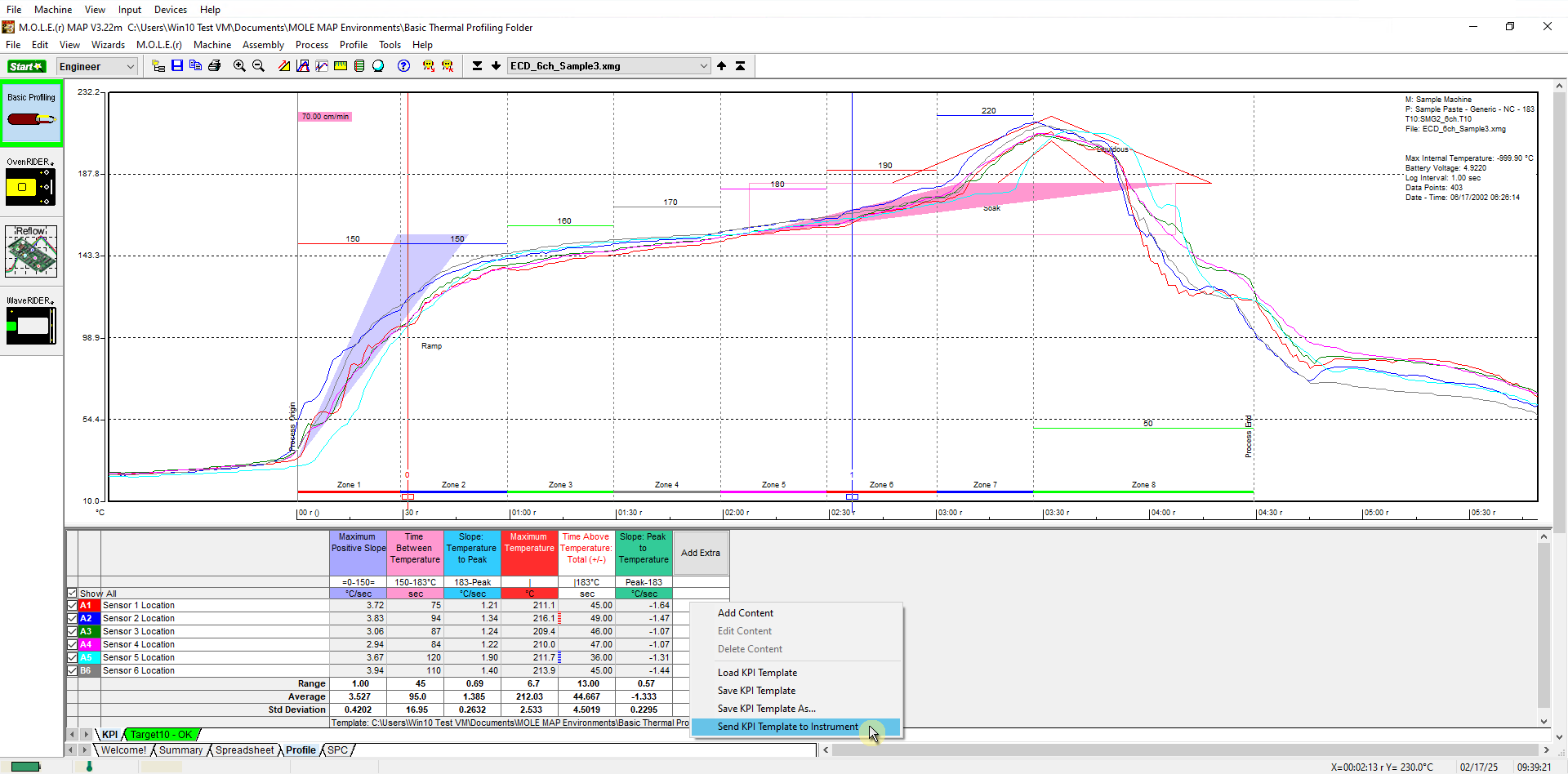
Task: Jump to last data run arrow
Action: [477, 66]
